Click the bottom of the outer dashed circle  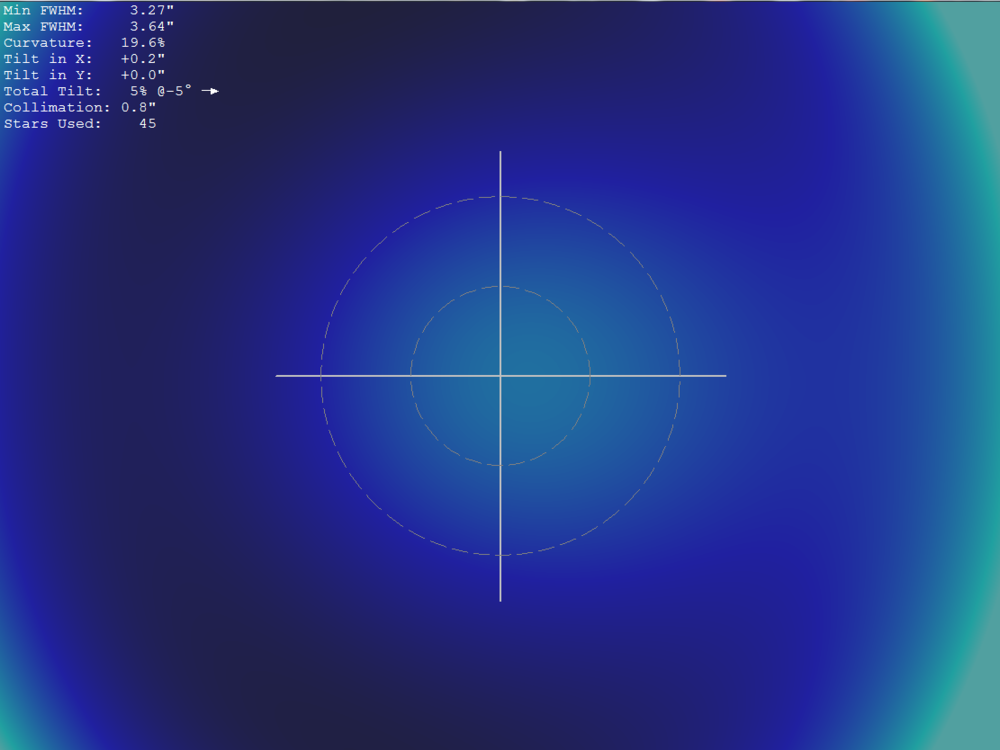coord(500,555)
